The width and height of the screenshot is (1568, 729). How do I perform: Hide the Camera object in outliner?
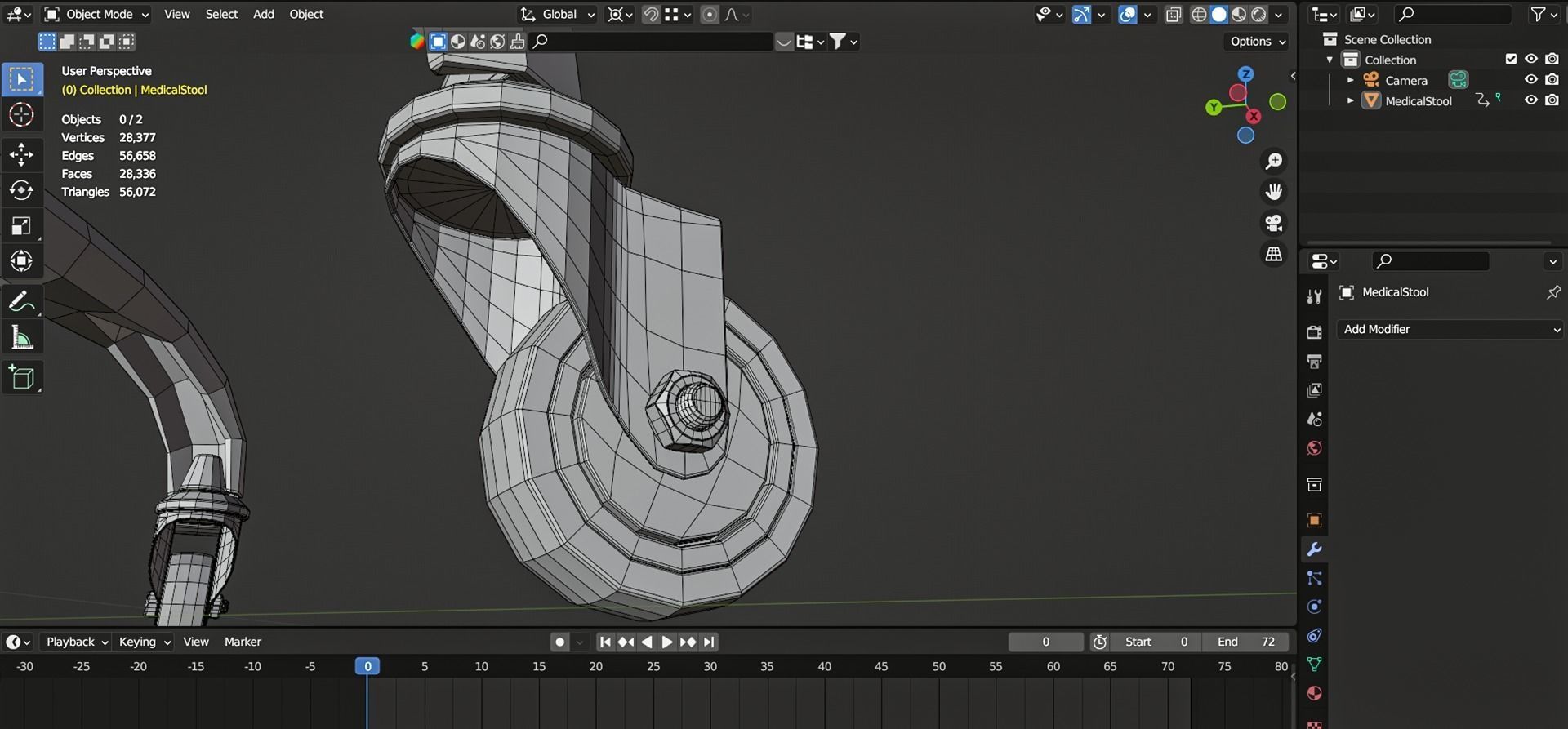pyautogui.click(x=1530, y=80)
